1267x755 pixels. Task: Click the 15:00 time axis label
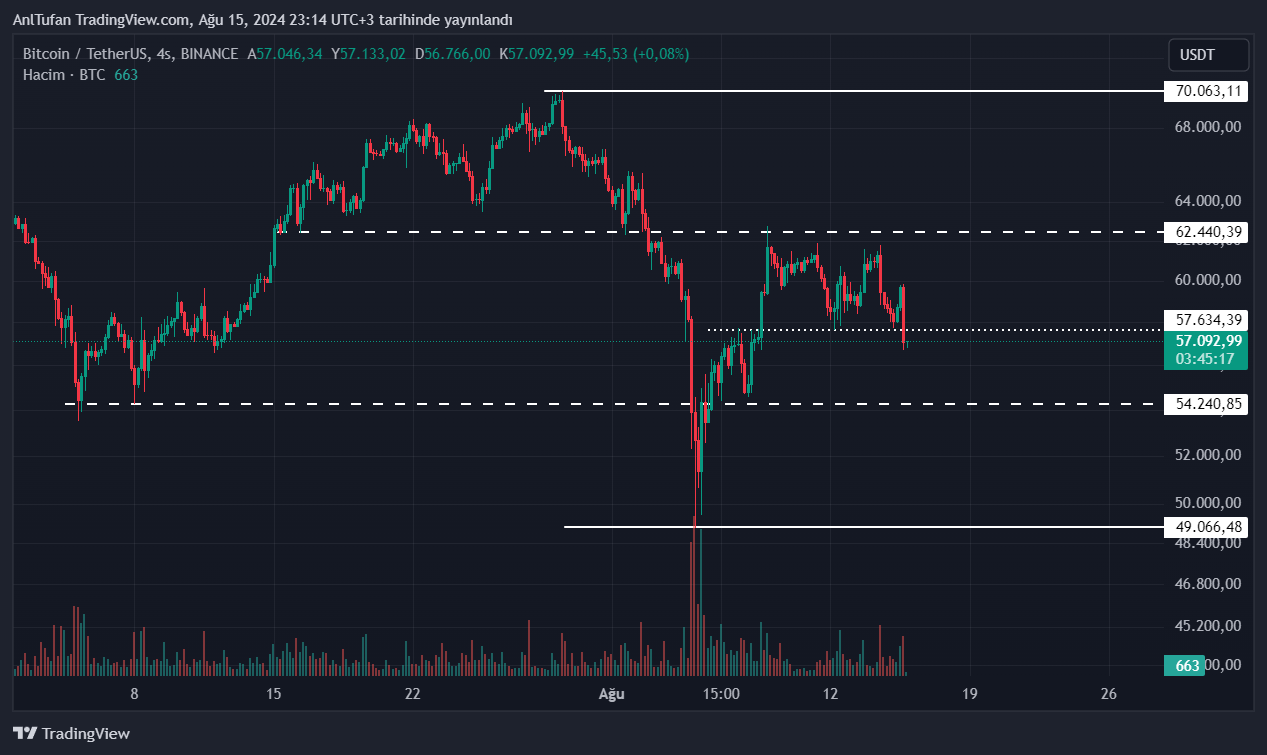pyautogui.click(x=721, y=693)
